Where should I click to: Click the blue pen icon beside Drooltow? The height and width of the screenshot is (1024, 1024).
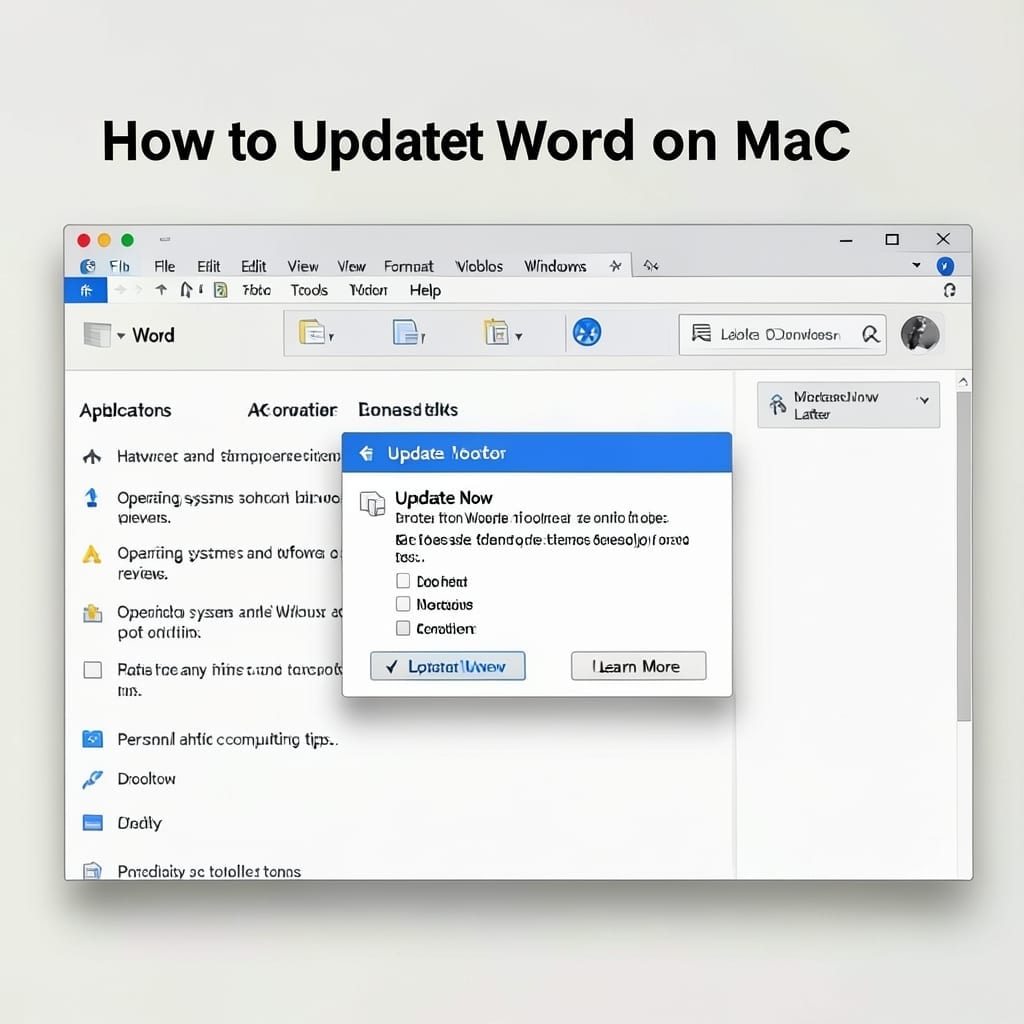(93, 779)
